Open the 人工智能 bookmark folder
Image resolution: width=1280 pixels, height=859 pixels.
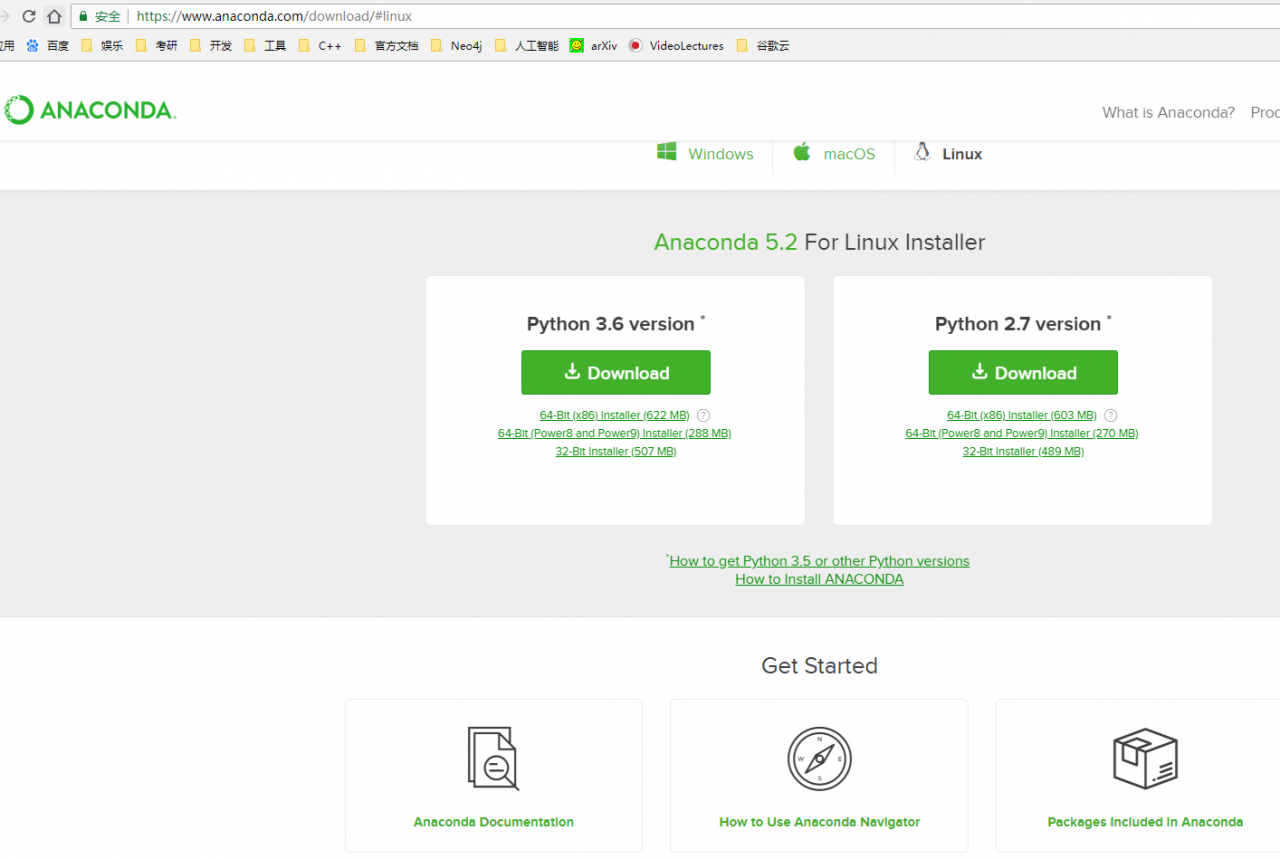pos(527,45)
